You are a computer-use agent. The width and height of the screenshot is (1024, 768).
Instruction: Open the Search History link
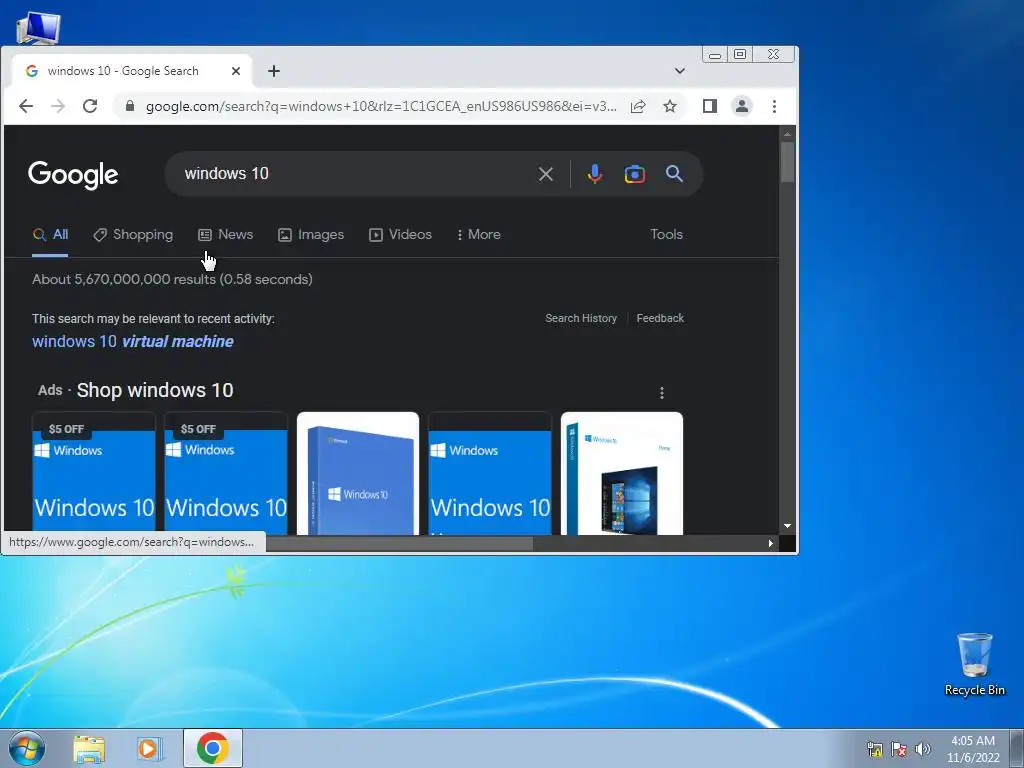pyautogui.click(x=581, y=318)
